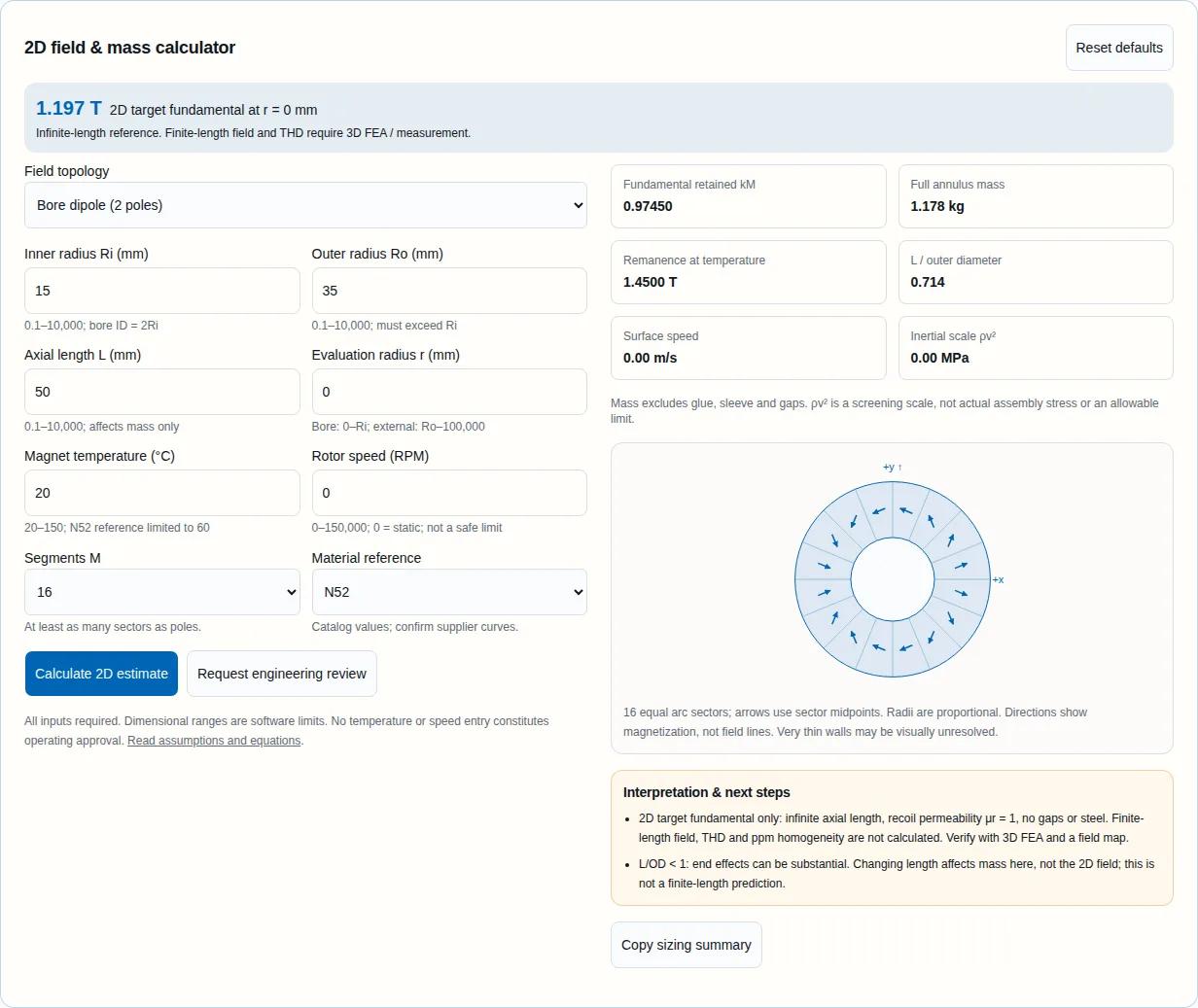
Task: Click the 2D field & mass calculator title
Action: click(130, 48)
